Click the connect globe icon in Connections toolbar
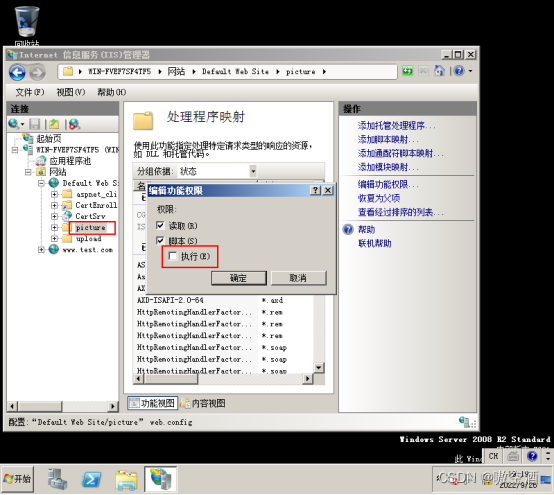The width and height of the screenshot is (554, 495). click(14, 124)
